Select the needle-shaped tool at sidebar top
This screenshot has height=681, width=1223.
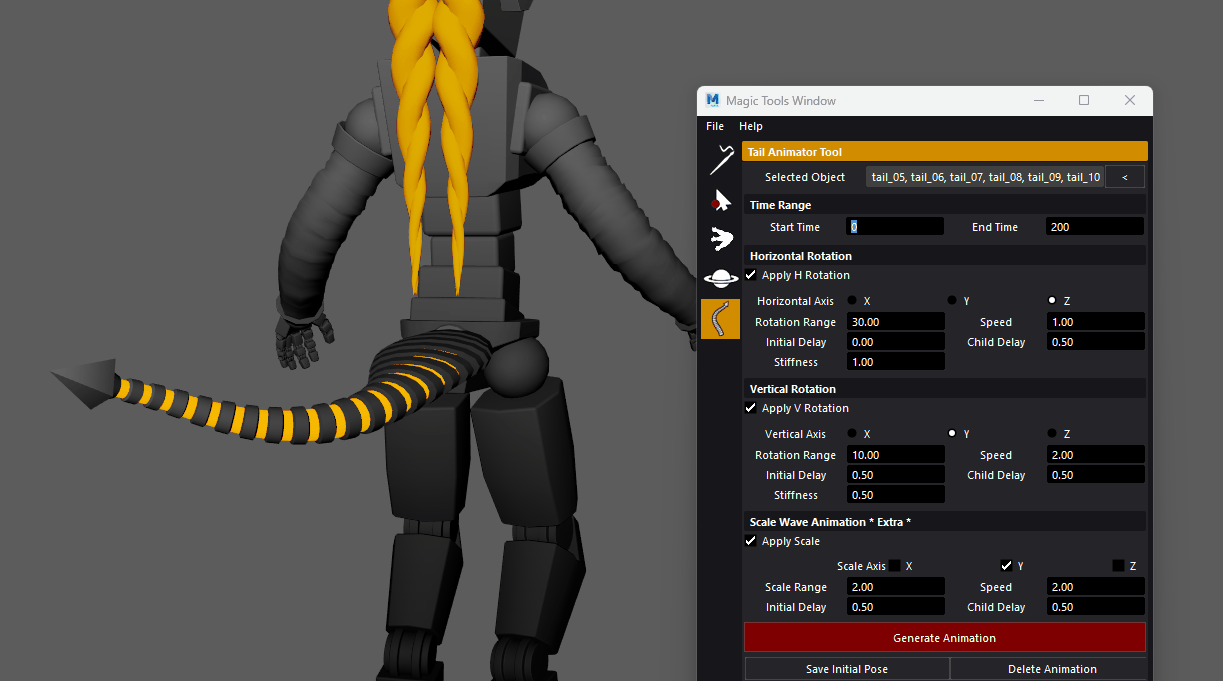point(720,158)
